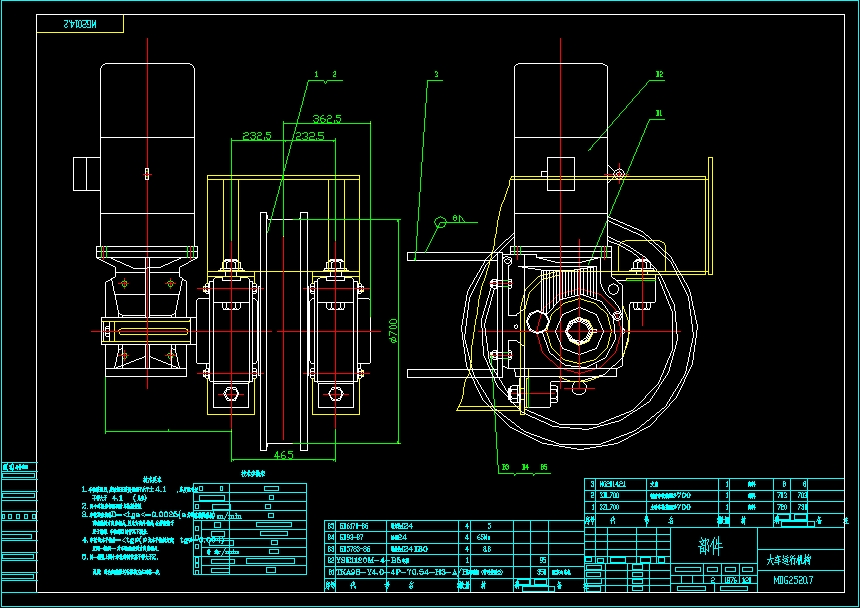Click the MDG25207 drawing number in title block
Screen dimensions: 860x608
click(794, 580)
